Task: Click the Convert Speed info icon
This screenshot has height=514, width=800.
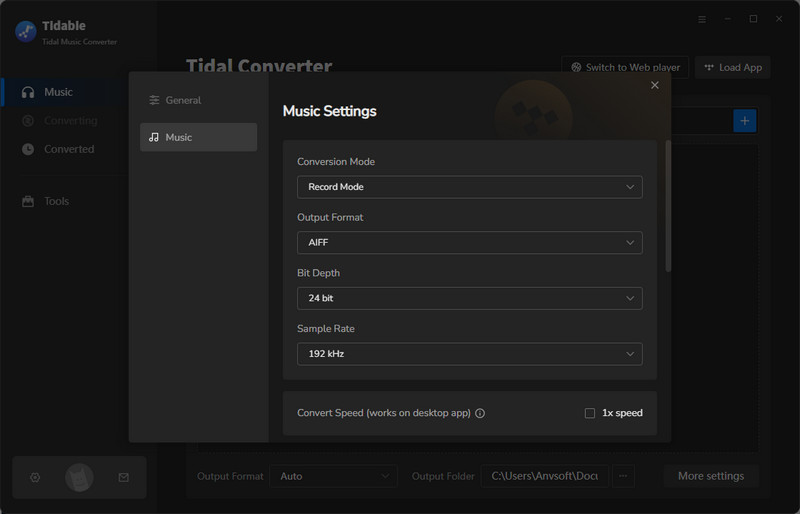Action: (480, 413)
